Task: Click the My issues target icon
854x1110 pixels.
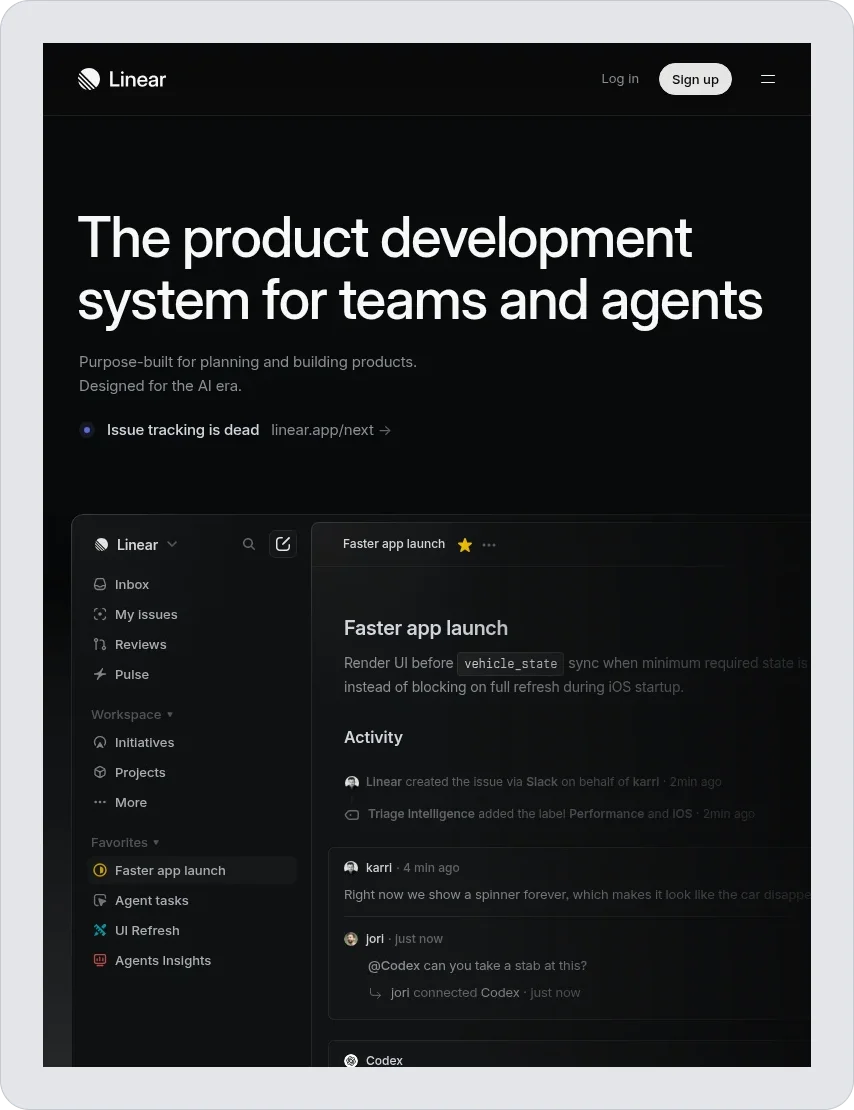Action: 100,614
